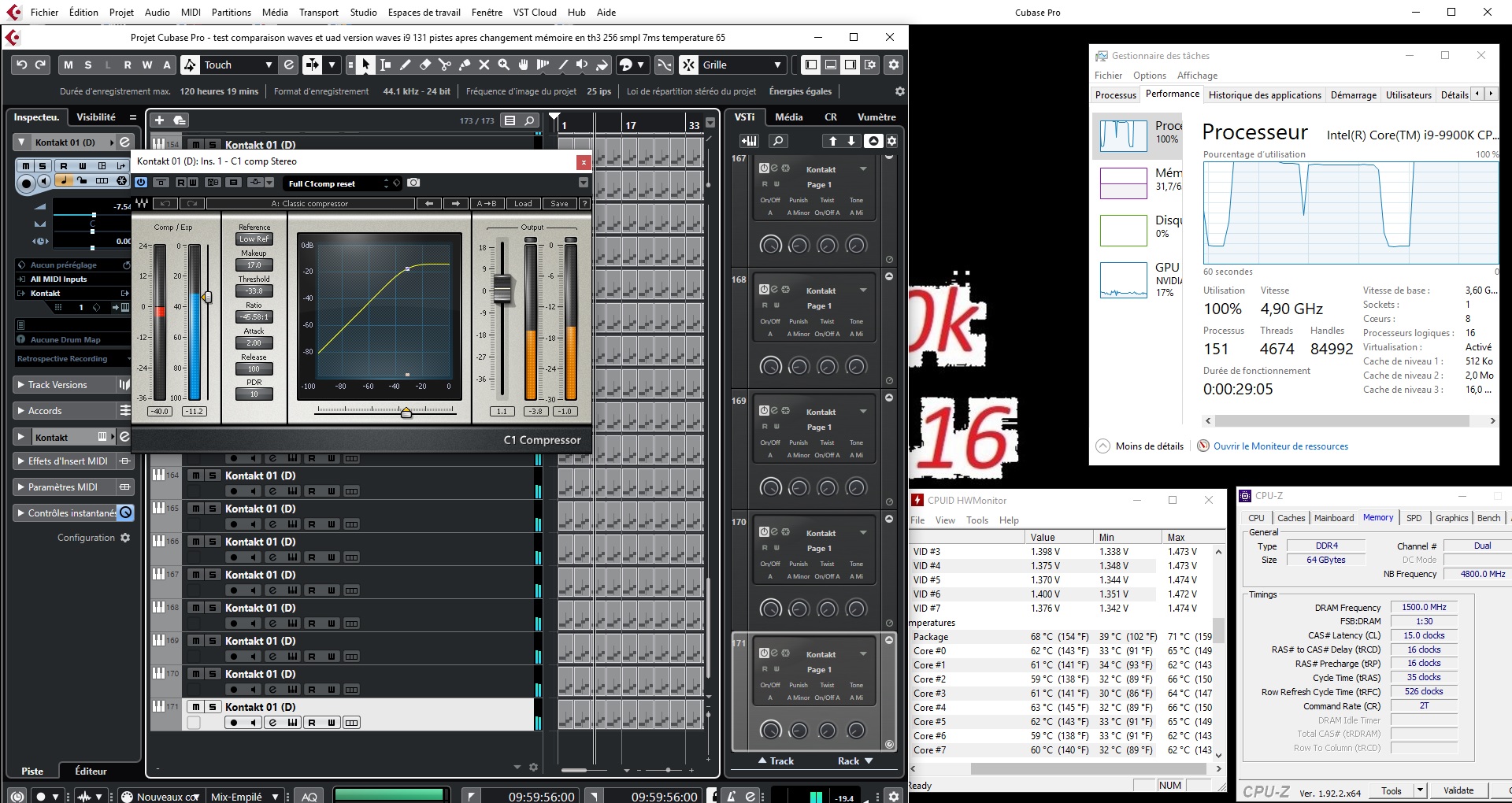Click the Waves logo in C1 compressor
Viewport: 1512px width, 803px height.
142,203
